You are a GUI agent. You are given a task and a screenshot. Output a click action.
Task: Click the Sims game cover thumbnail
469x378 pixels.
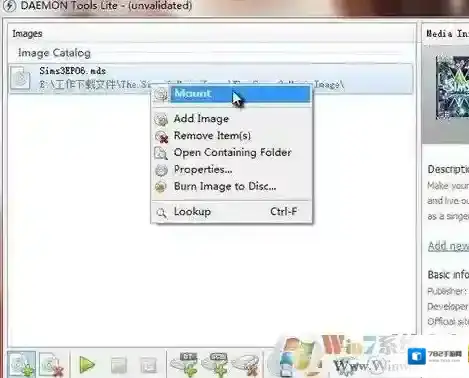[453, 88]
